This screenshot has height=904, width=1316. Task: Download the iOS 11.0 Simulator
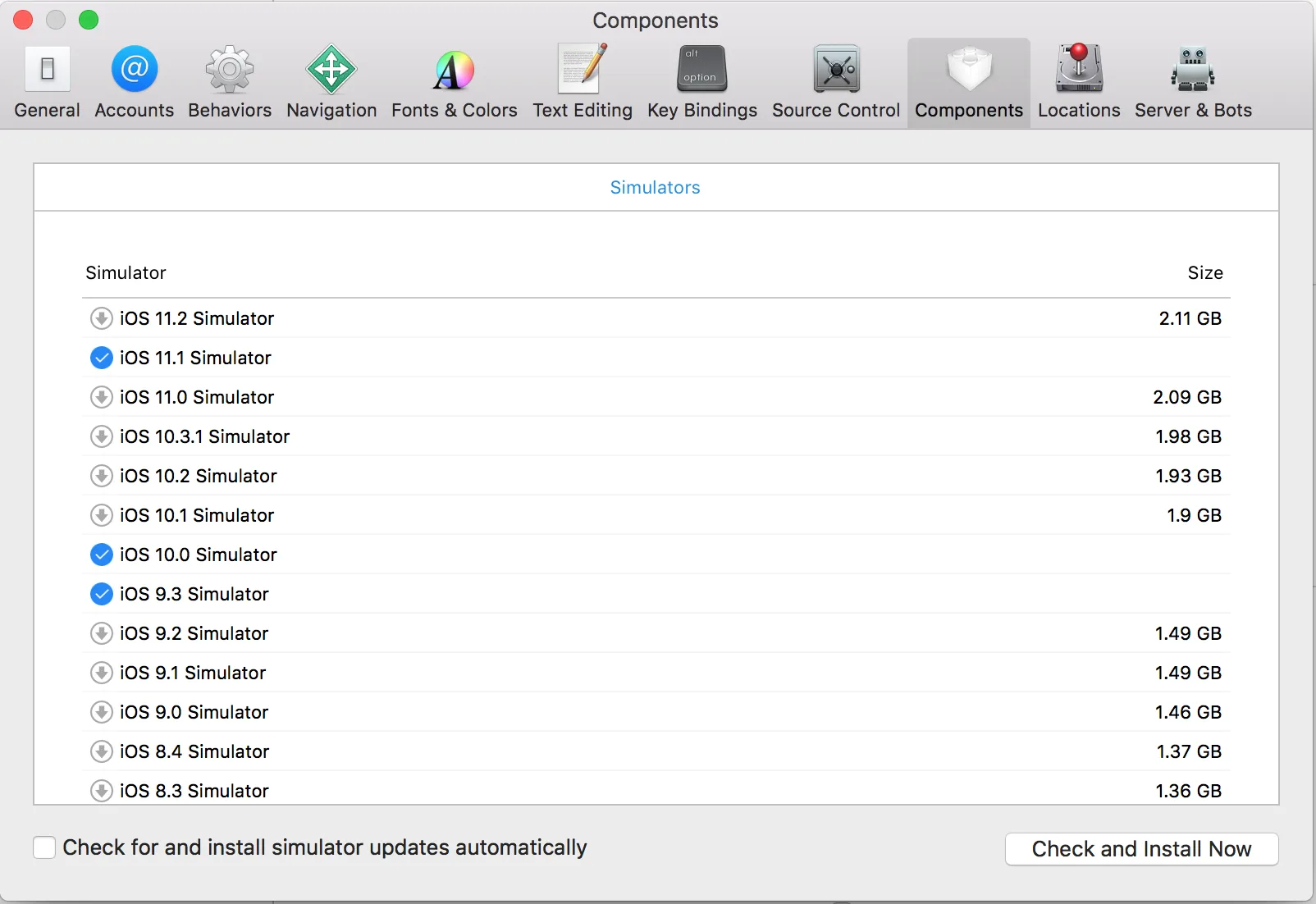[x=101, y=397]
